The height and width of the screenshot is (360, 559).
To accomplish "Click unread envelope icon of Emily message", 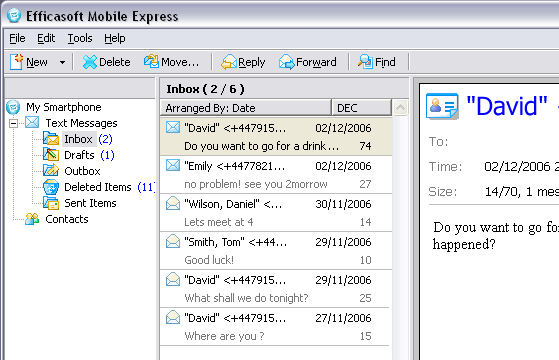I will [x=173, y=165].
